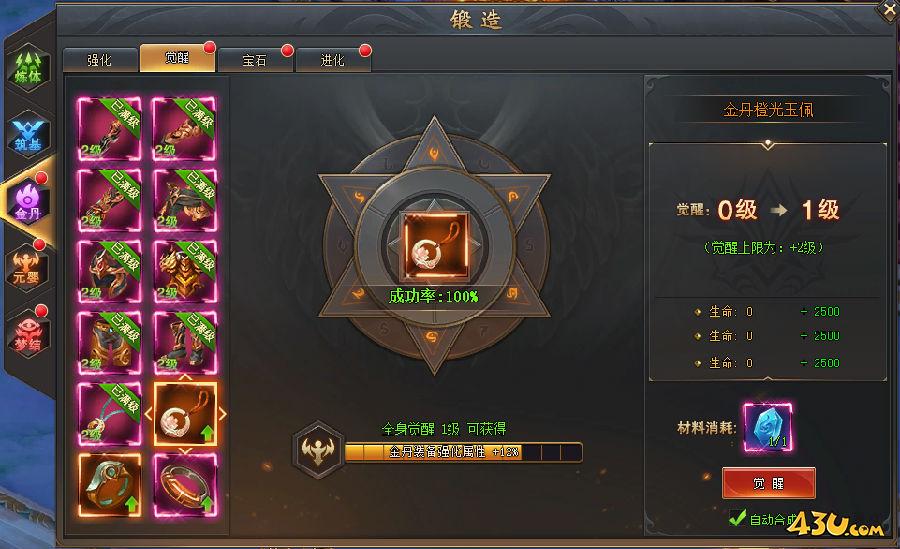Close the 锻造 window
This screenshot has width=900, height=549.
tap(887, 10)
